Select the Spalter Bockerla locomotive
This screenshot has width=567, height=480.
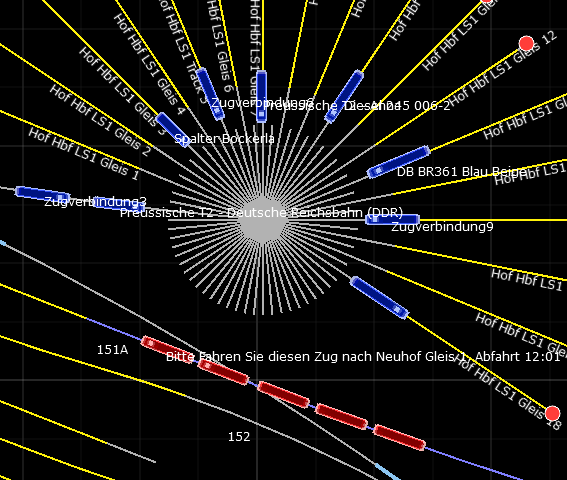[173, 129]
